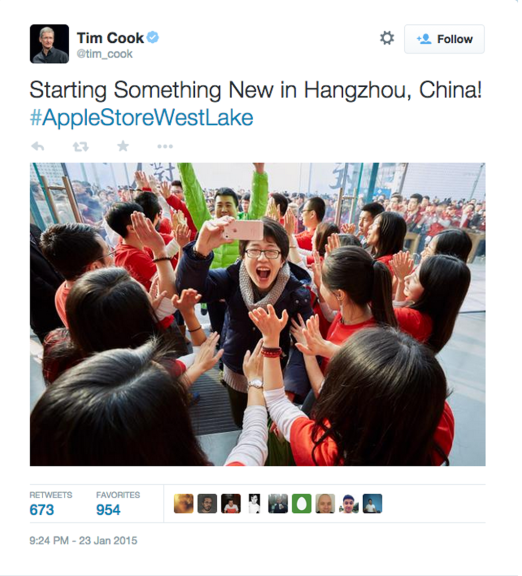Click the Tim Cook display name
Image resolution: width=522 pixels, height=576 pixels.
pos(110,37)
